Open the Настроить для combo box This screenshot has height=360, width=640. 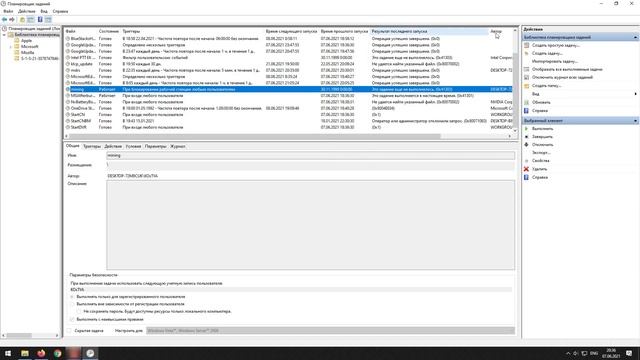point(330,331)
